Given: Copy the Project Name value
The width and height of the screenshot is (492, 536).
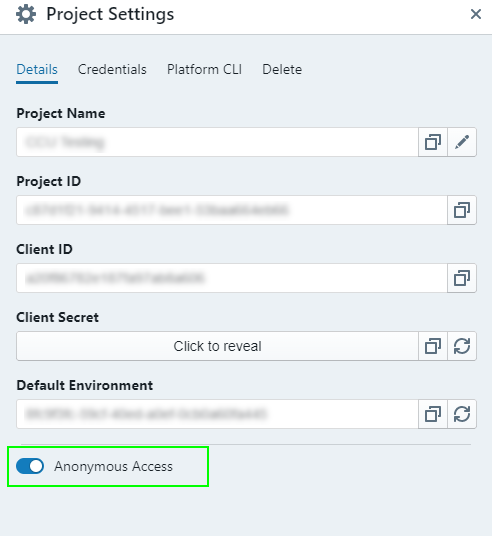Looking at the screenshot, I should click(x=433, y=142).
